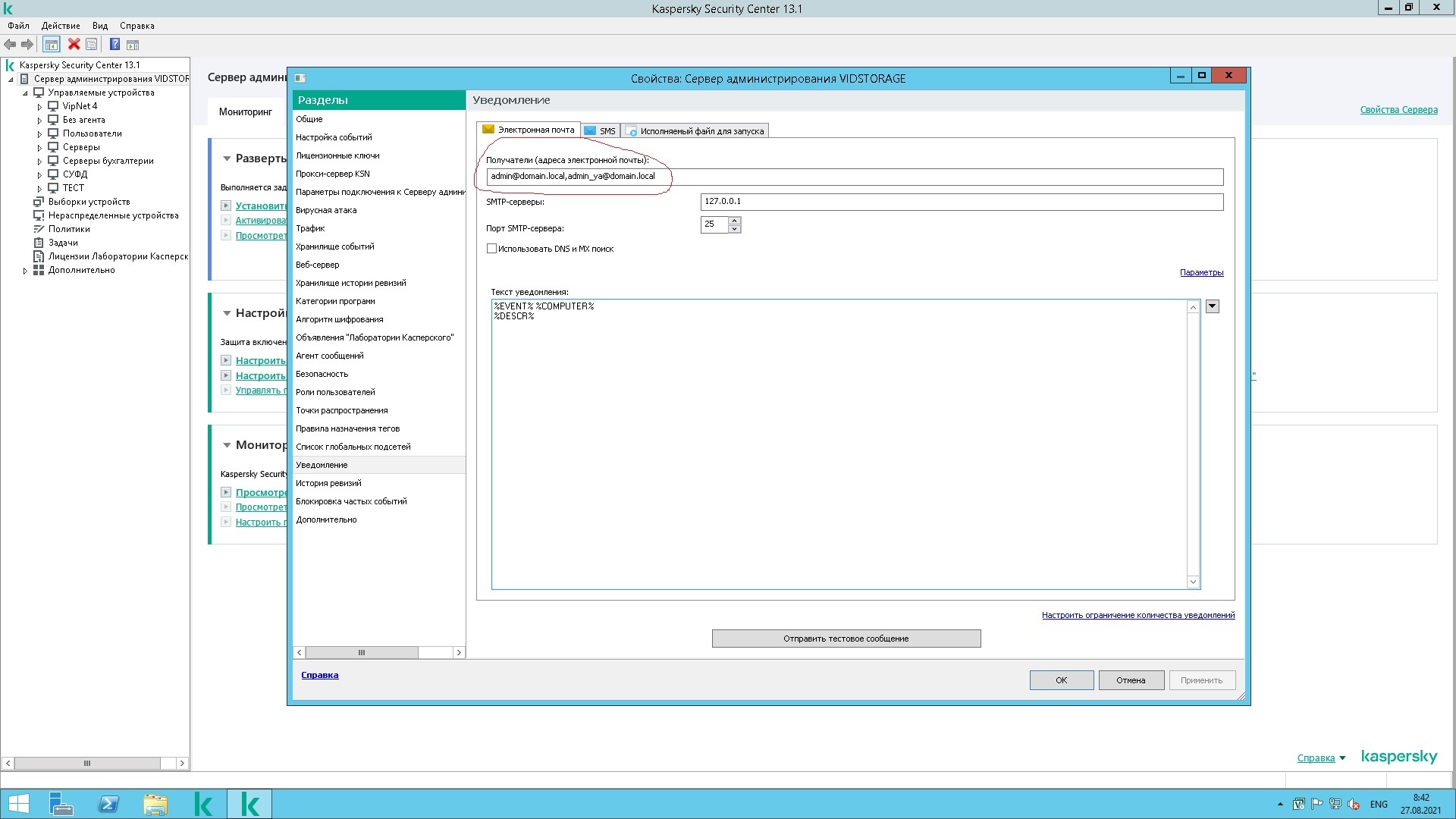Increase SMTP port with up spinner arrow
The width and height of the screenshot is (1456, 819).
click(x=734, y=221)
